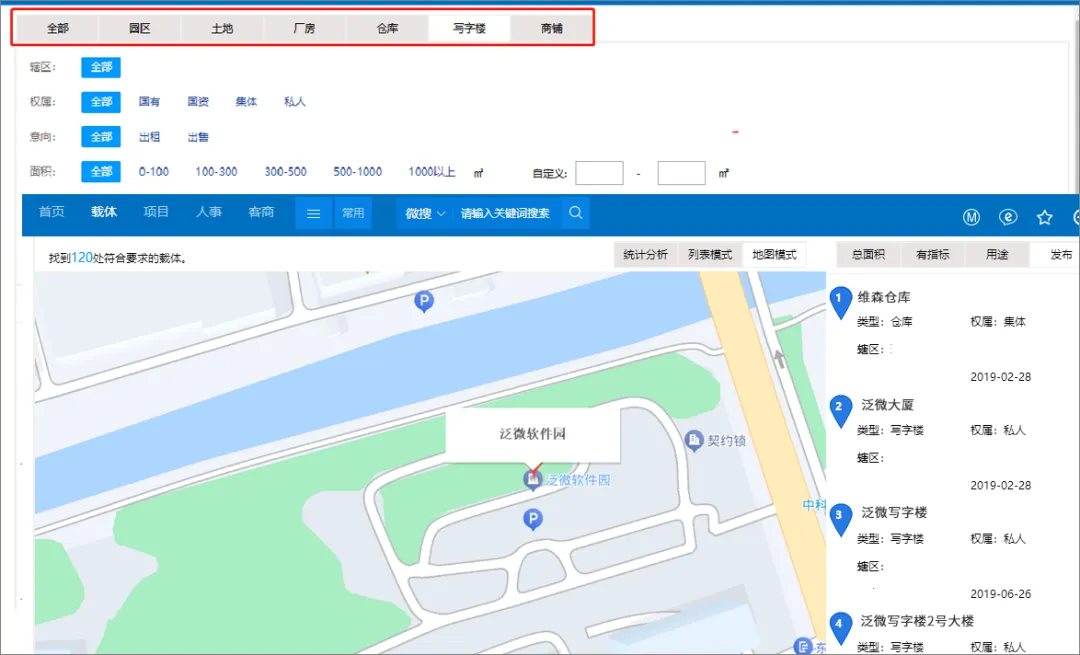
Task: Select map pin number 1
Action: pos(841,299)
